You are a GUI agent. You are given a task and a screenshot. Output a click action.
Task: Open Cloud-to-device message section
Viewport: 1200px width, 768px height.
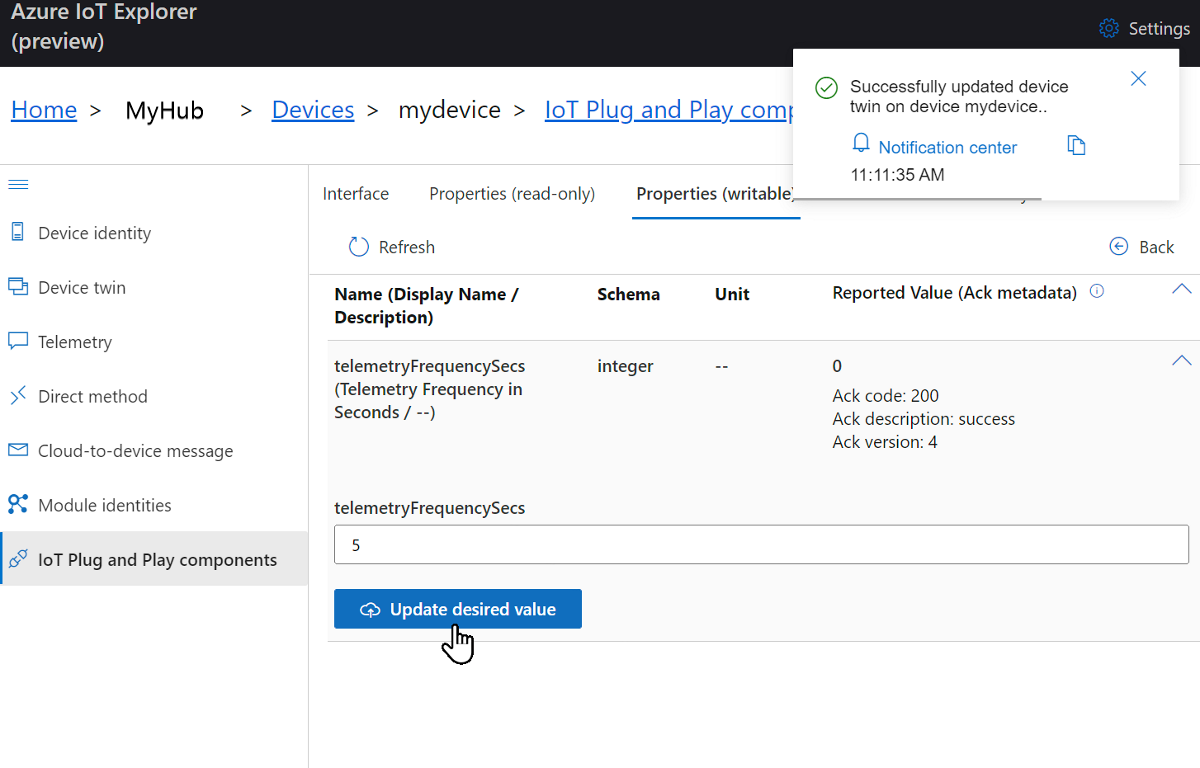(135, 450)
